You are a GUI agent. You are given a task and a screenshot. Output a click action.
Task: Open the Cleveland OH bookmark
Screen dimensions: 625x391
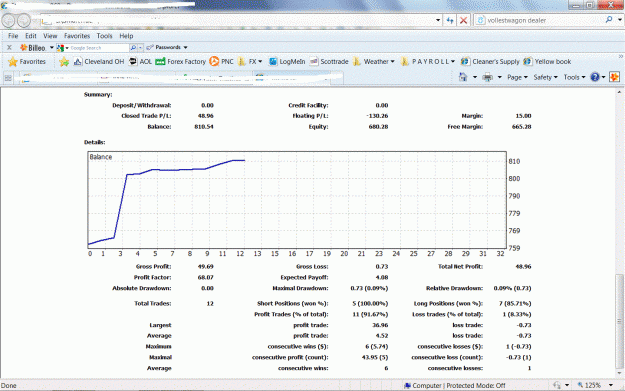(x=99, y=62)
